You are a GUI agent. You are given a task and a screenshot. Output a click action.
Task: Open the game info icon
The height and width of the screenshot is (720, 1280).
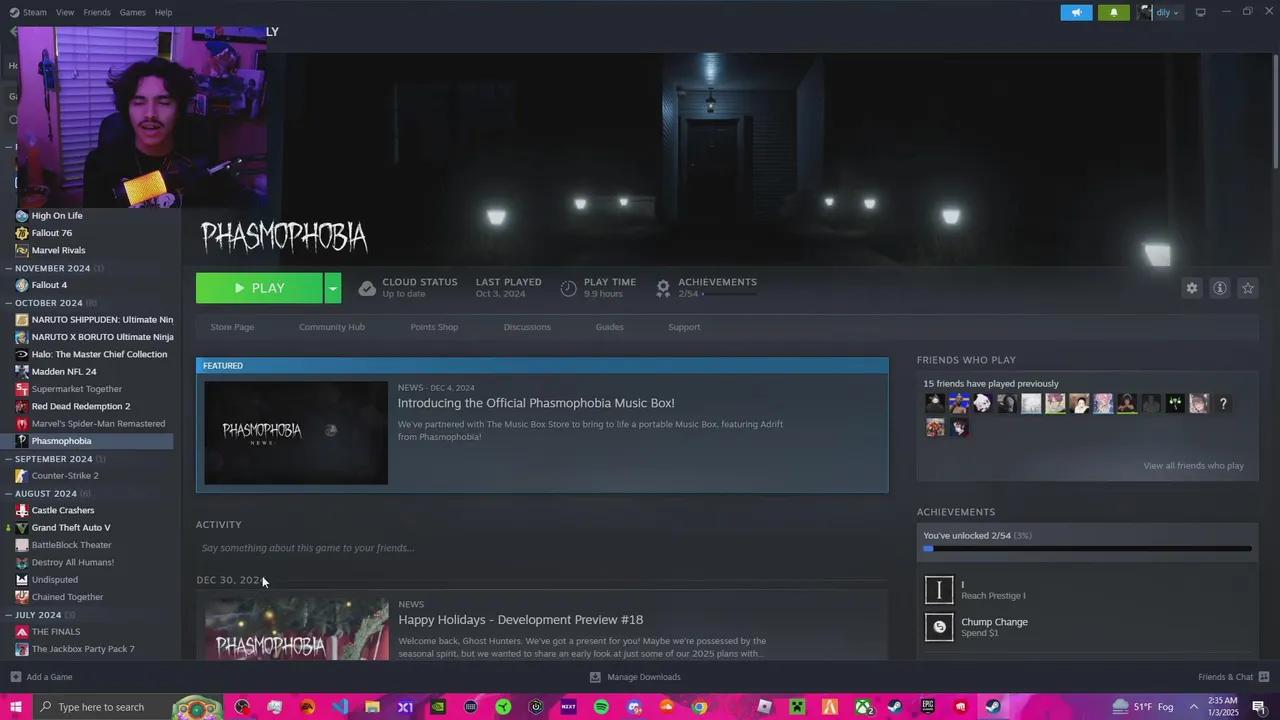pyautogui.click(x=1220, y=288)
